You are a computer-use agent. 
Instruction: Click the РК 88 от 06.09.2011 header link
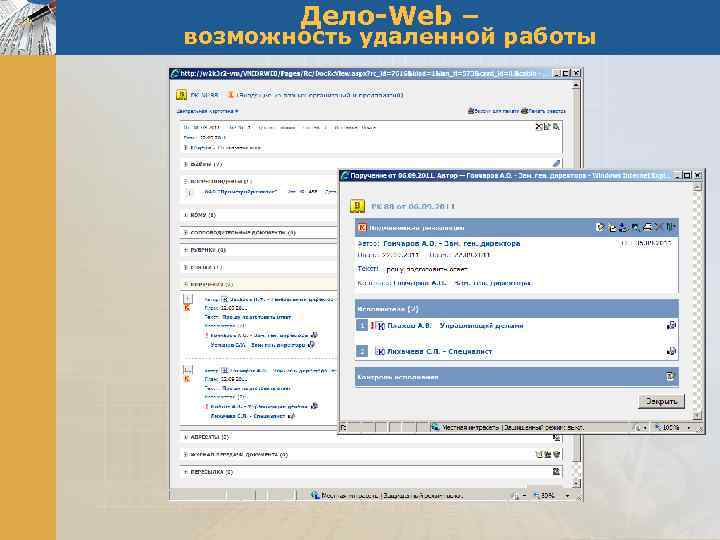click(413, 206)
